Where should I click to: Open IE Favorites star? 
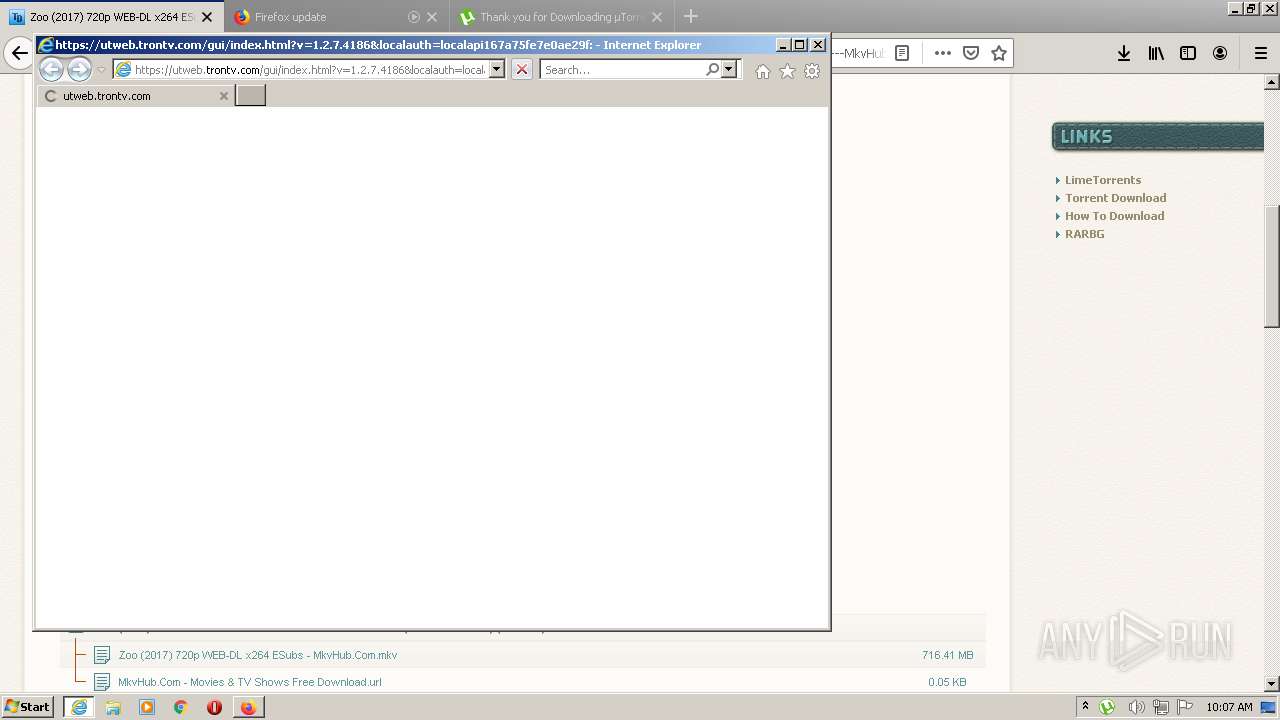click(787, 71)
